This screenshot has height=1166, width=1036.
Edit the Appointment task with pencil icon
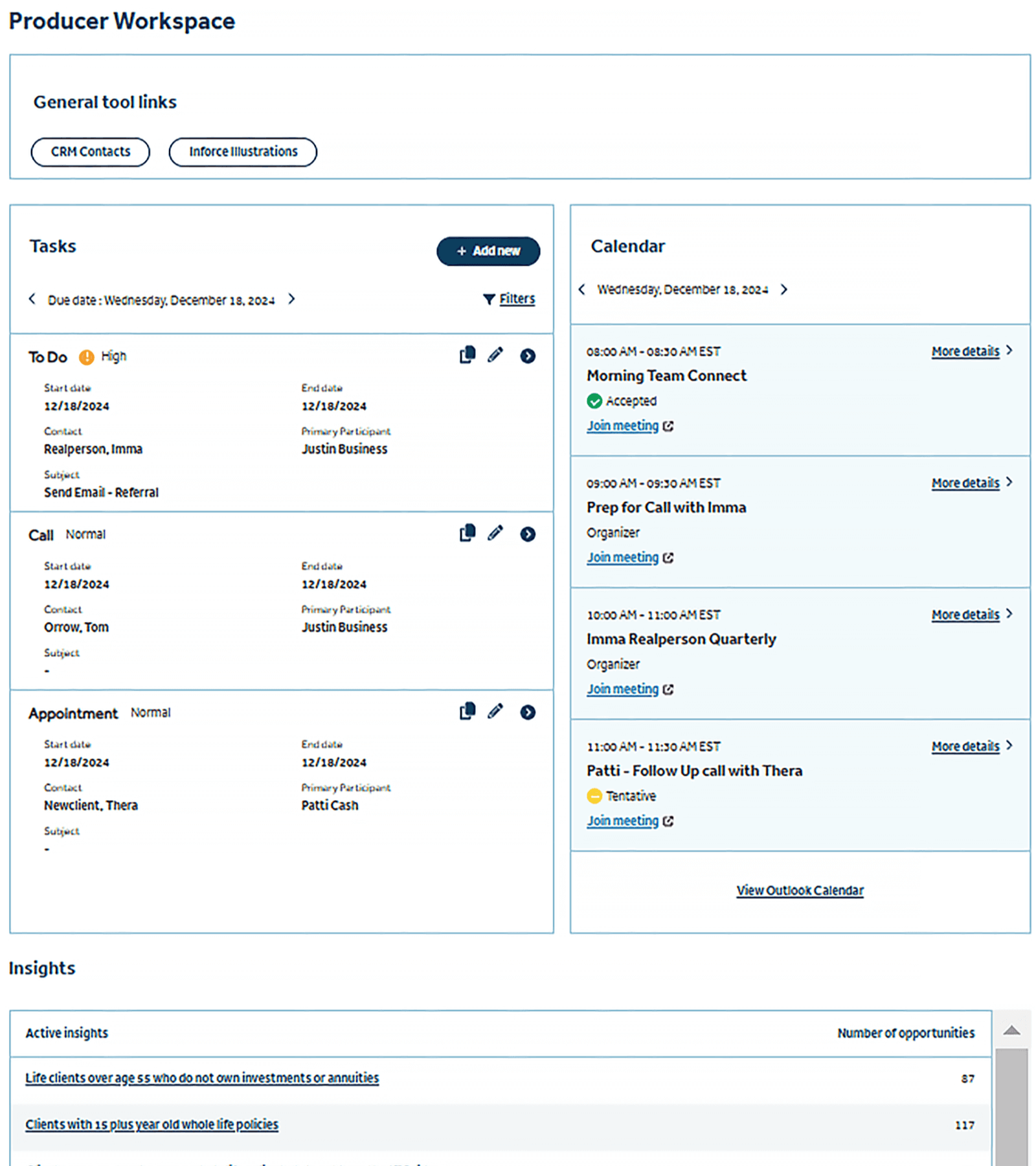(x=495, y=711)
